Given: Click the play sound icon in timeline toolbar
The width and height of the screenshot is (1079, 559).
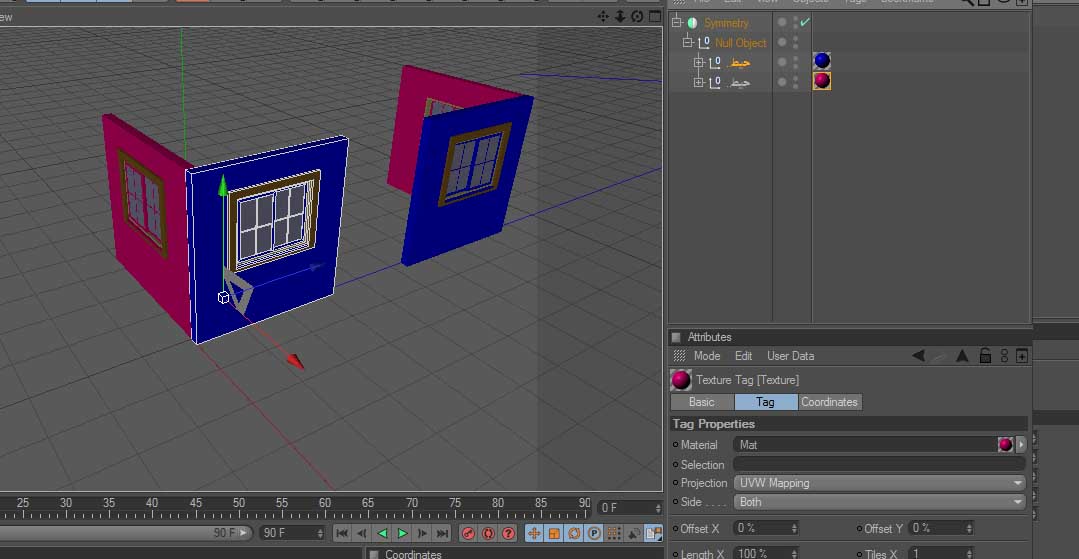Looking at the screenshot, I should click(634, 534).
